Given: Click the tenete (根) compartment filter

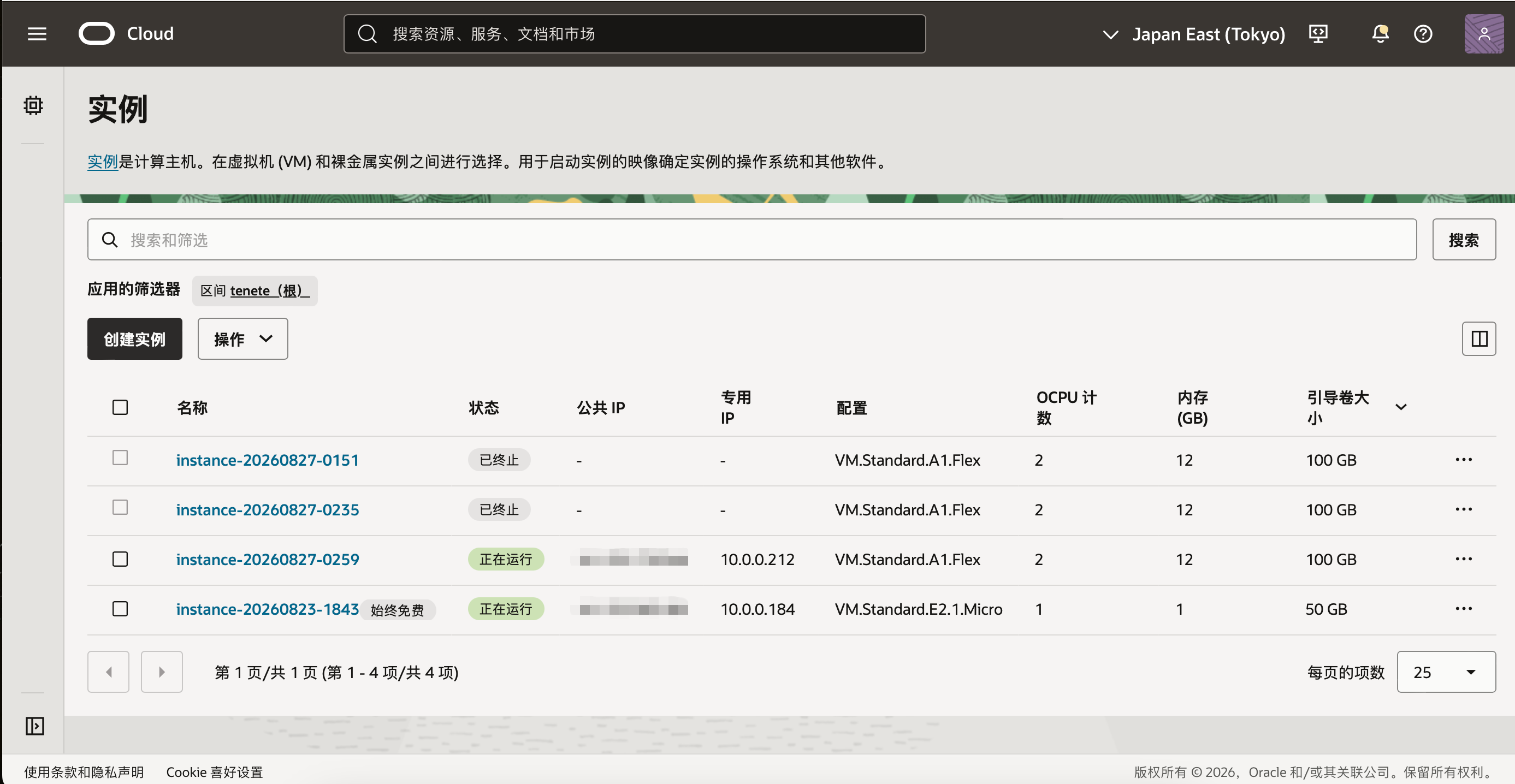Looking at the screenshot, I should pos(270,290).
